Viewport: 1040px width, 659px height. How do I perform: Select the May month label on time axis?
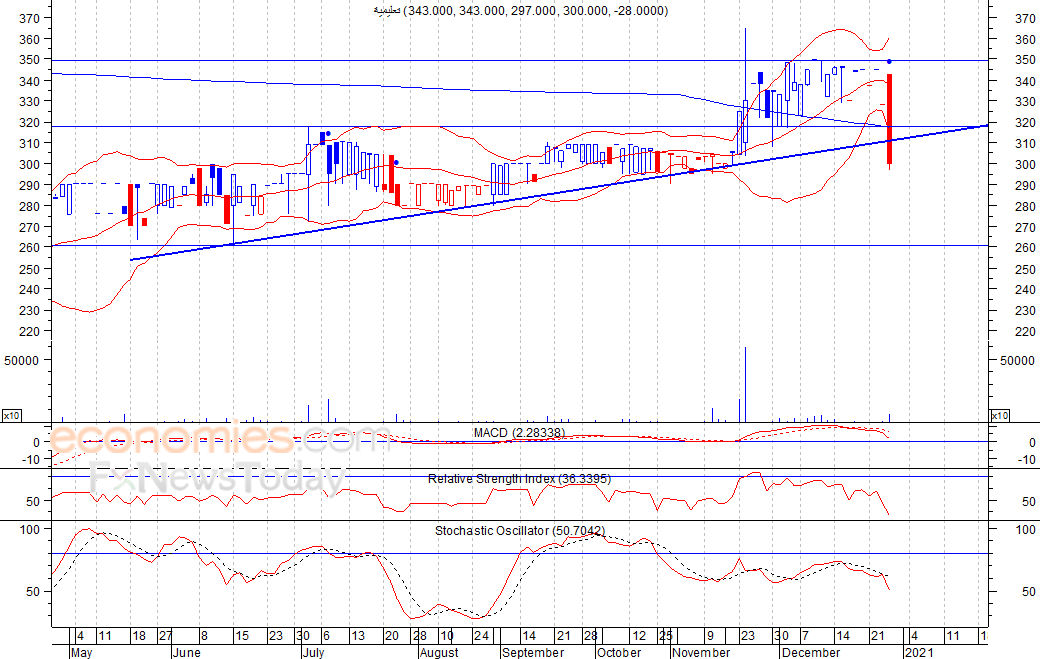pos(81,652)
